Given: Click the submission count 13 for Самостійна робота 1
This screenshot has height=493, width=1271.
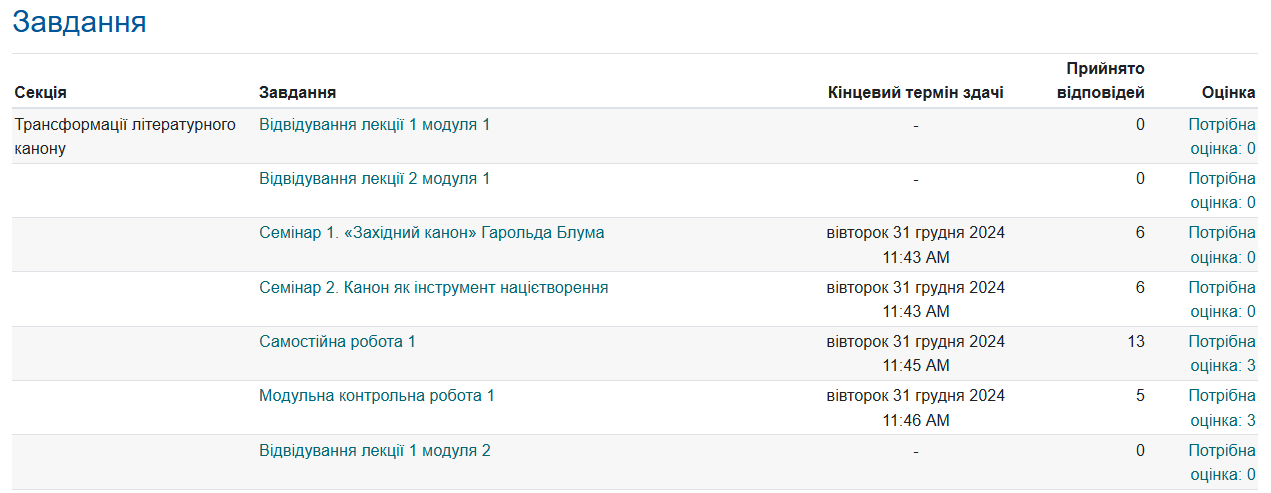Looking at the screenshot, I should 1135,342.
